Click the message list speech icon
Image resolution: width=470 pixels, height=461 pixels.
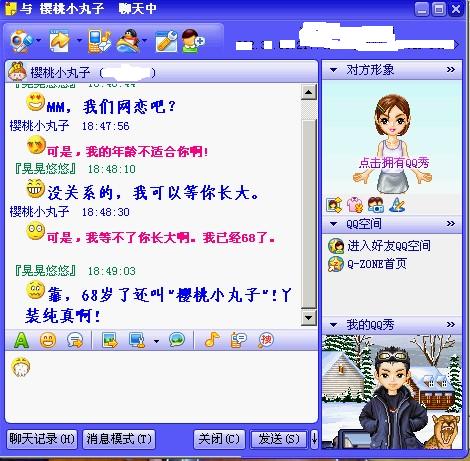[238, 340]
